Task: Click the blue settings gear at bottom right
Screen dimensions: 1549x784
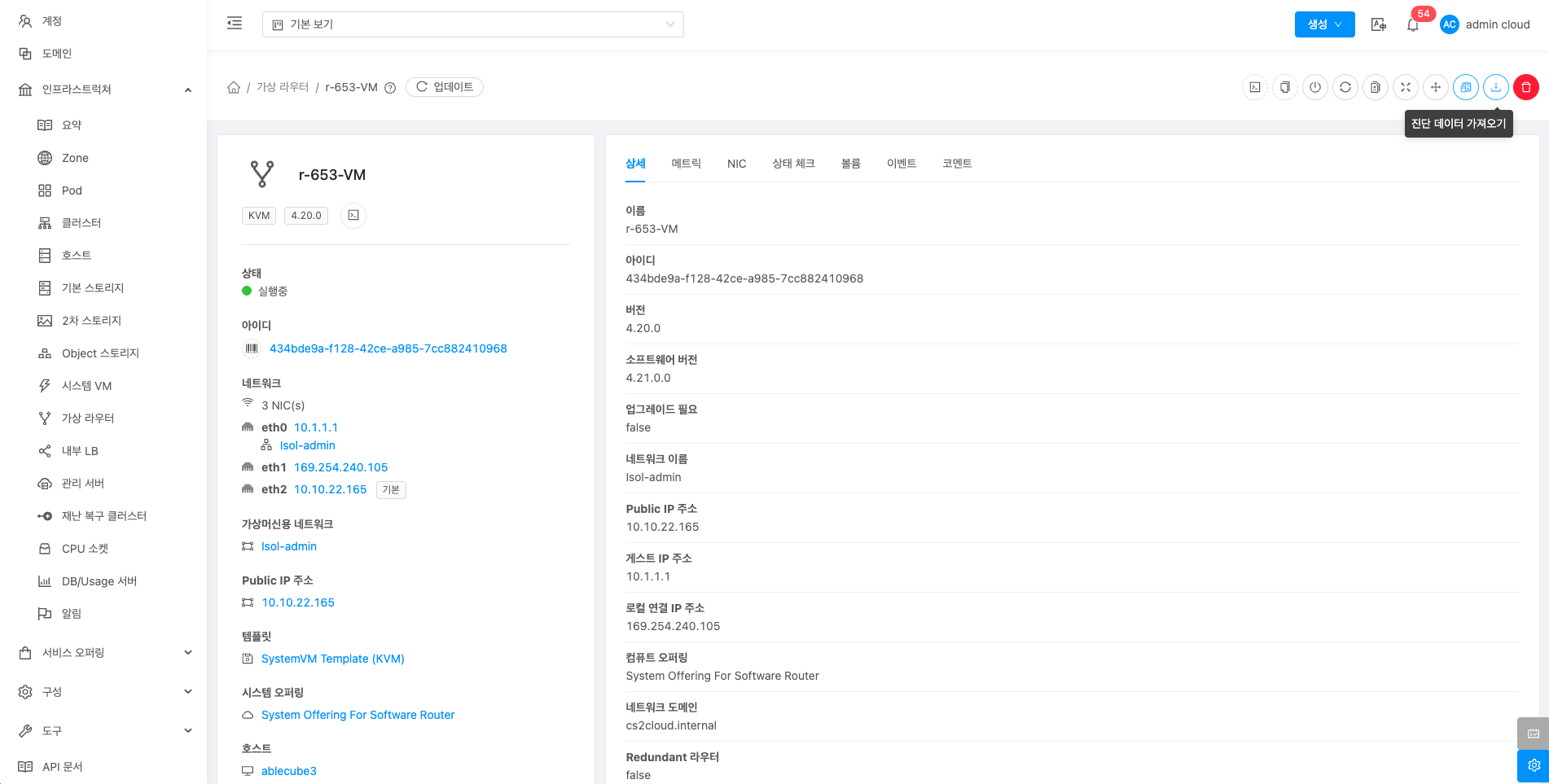Action: pyautogui.click(x=1533, y=765)
